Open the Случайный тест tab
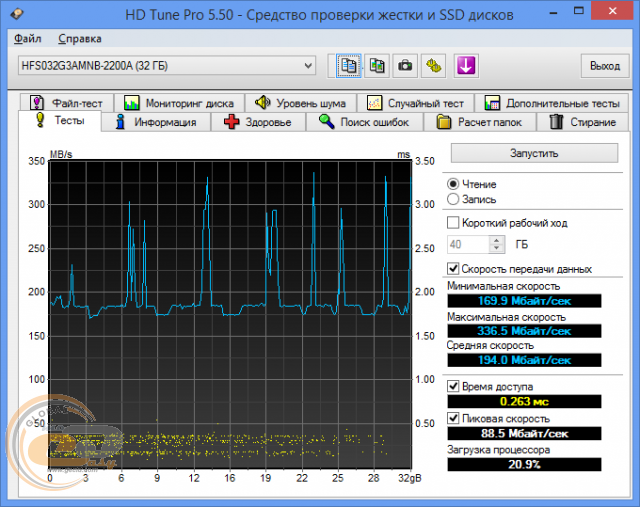This screenshot has height=507, width=640. [415, 103]
